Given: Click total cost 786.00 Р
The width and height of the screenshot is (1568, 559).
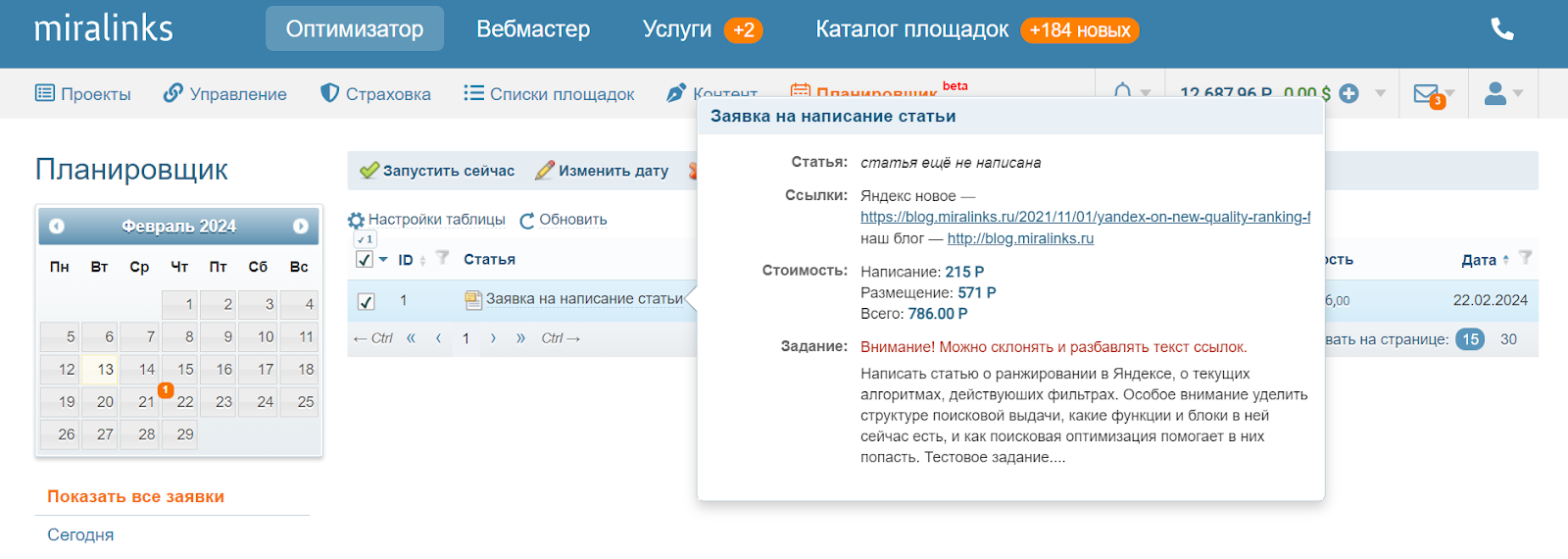Looking at the screenshot, I should [x=938, y=314].
